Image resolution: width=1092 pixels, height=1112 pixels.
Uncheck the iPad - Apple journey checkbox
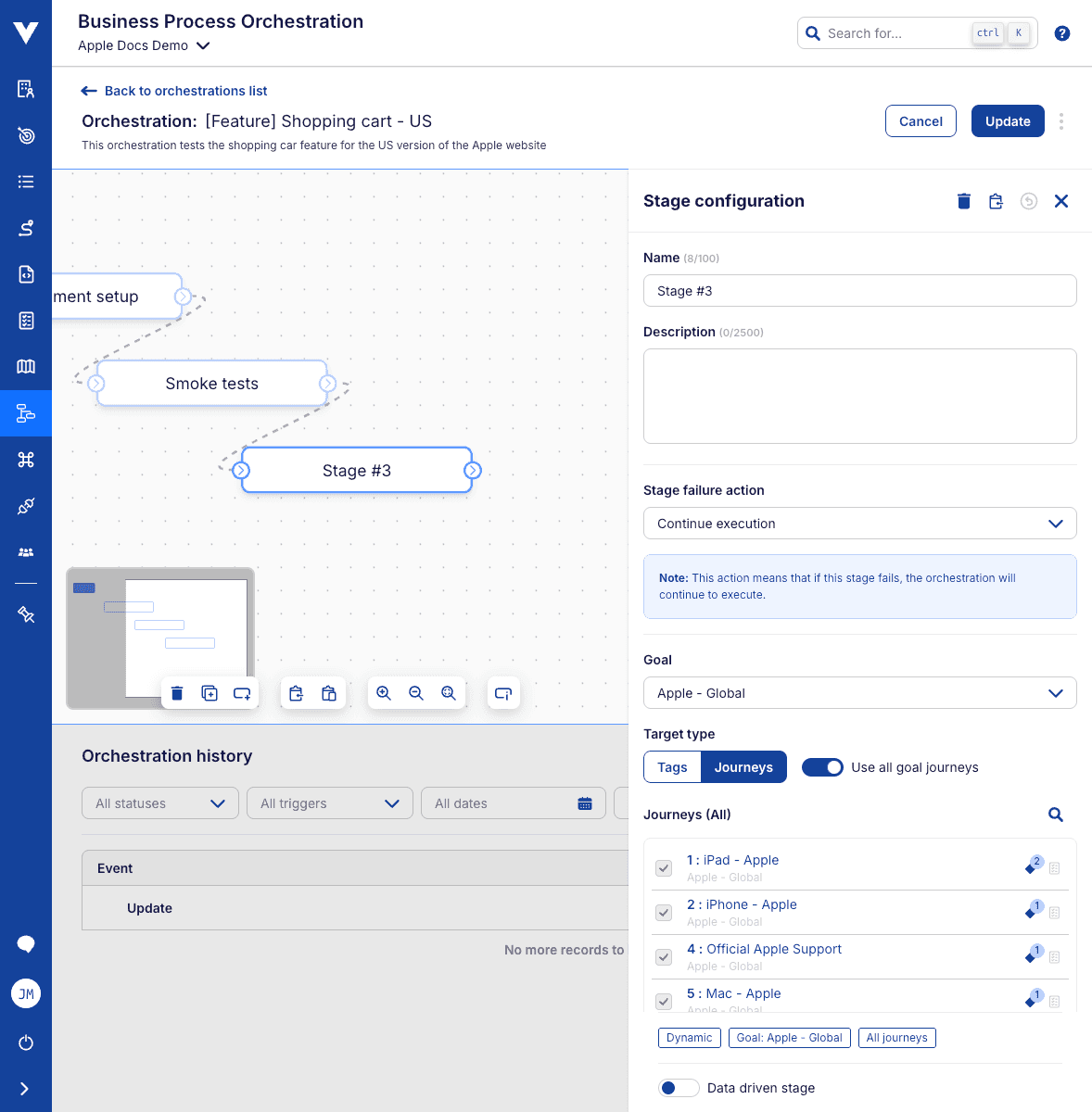pyautogui.click(x=664, y=868)
